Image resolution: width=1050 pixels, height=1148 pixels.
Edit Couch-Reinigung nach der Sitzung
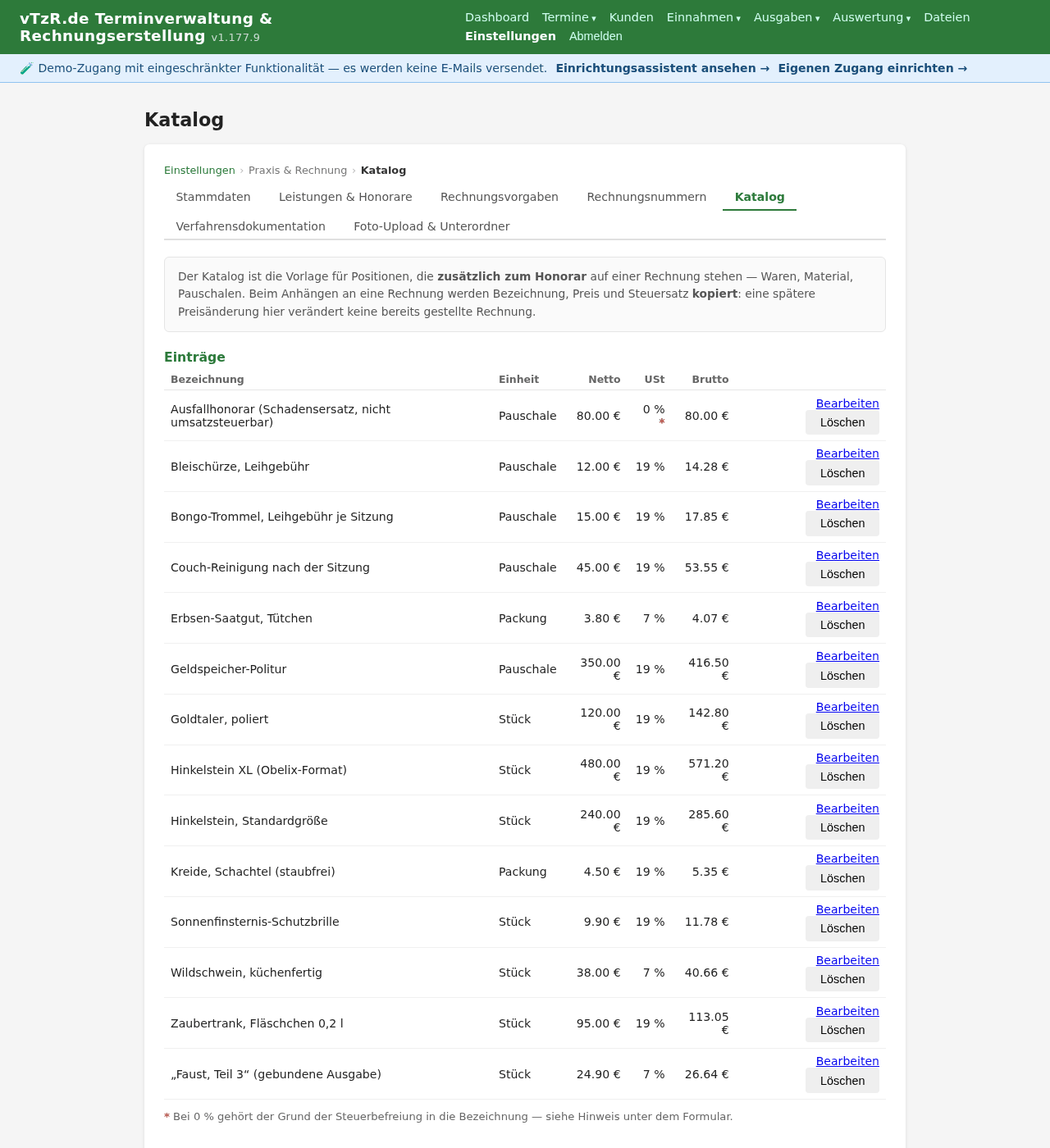click(847, 555)
